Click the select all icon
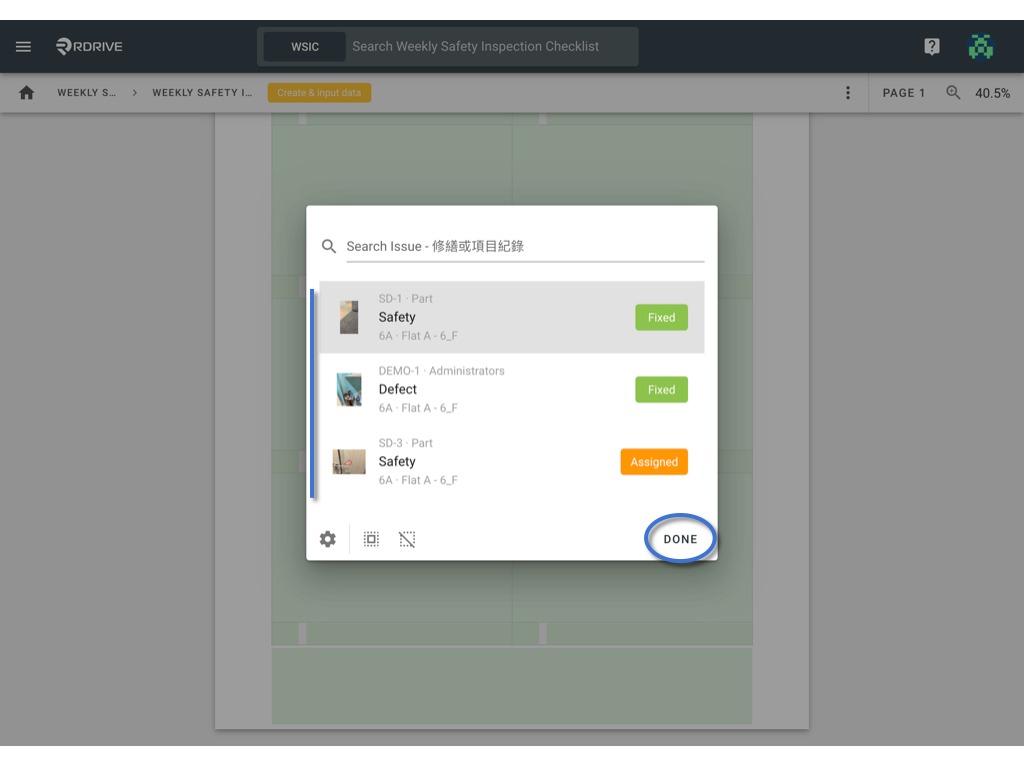The width and height of the screenshot is (1024, 768). [371, 539]
